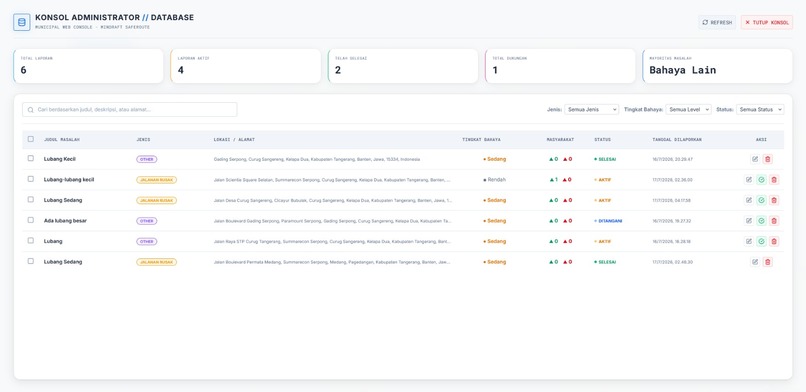Open the Jenis filter dropdown
806x392 pixels.
pyautogui.click(x=592, y=109)
